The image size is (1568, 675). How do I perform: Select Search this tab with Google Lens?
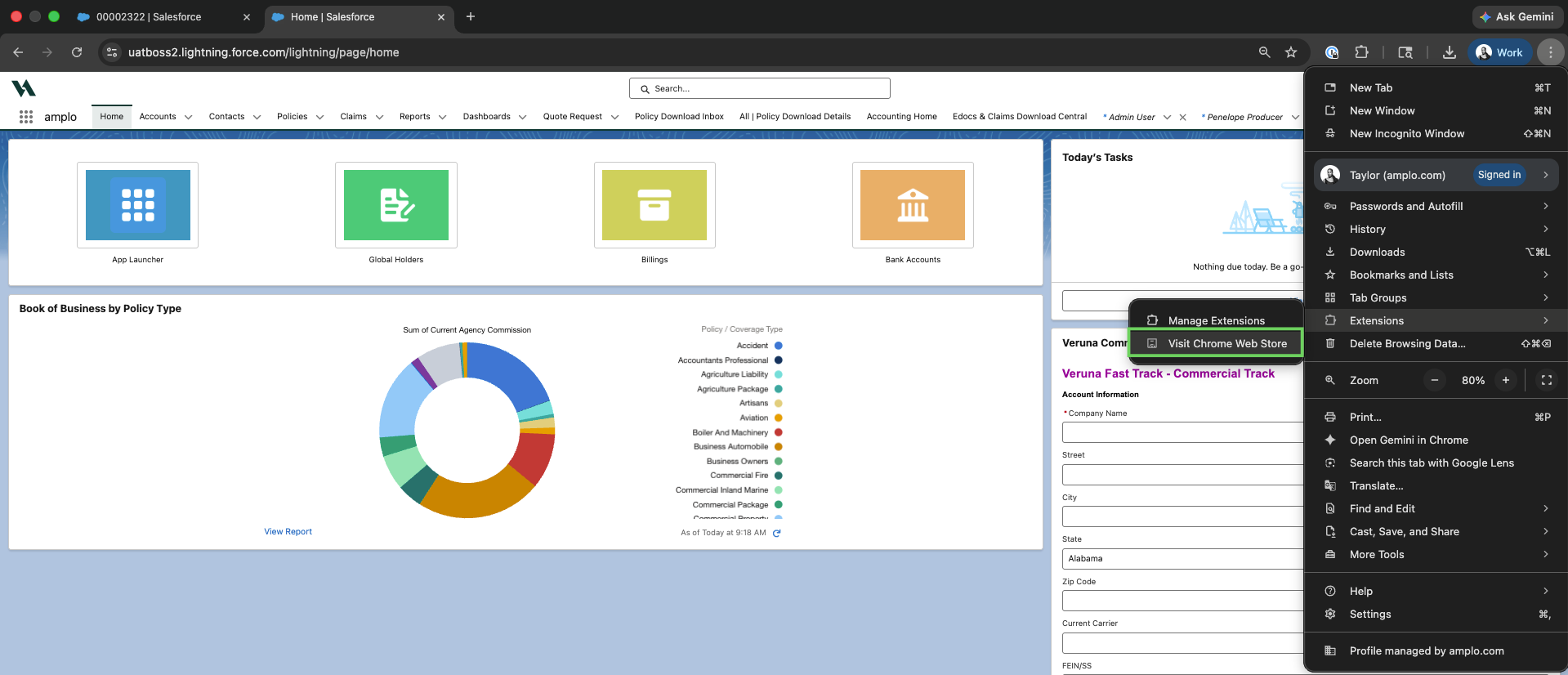tap(1436, 463)
